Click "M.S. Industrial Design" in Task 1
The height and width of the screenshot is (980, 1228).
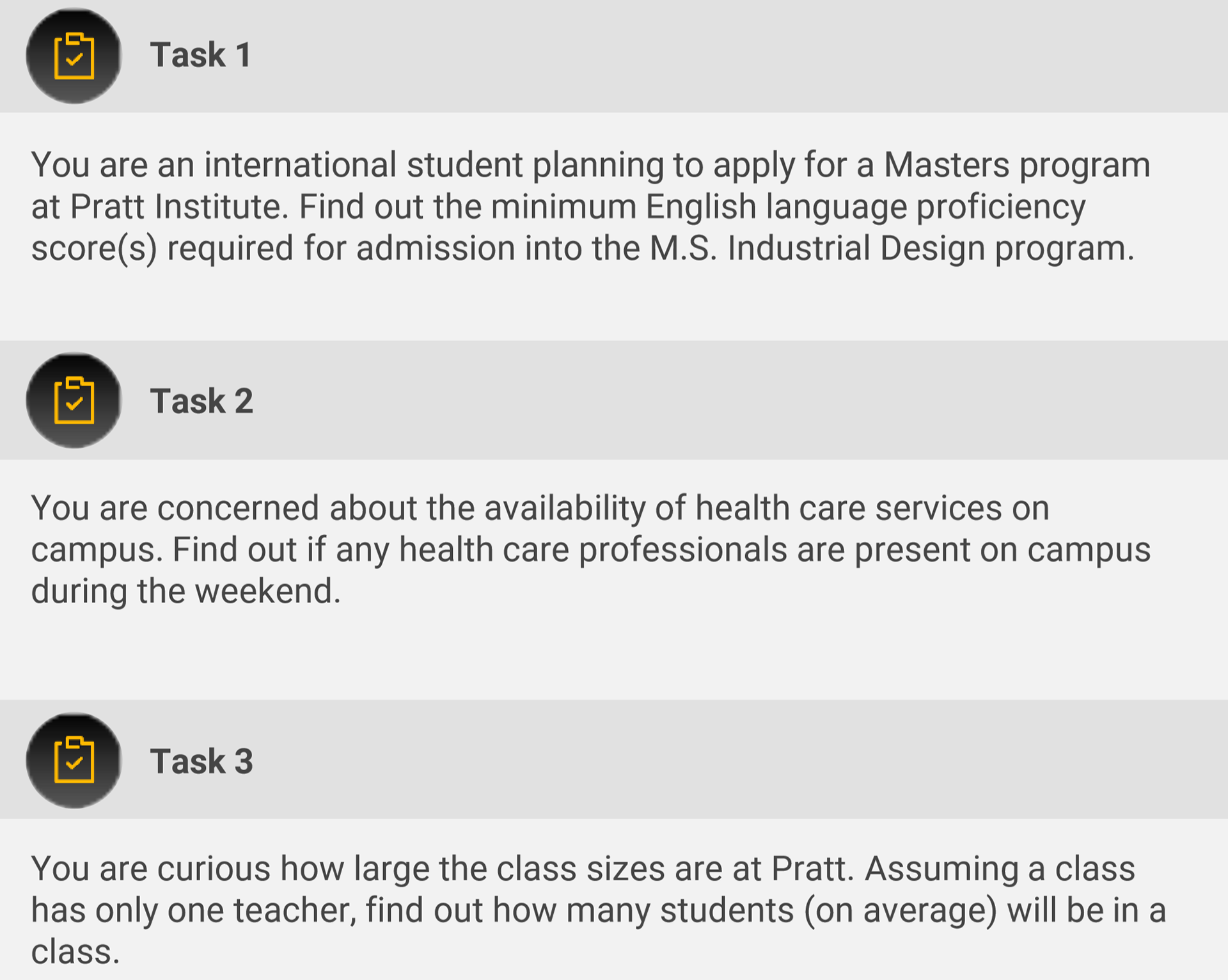(817, 248)
